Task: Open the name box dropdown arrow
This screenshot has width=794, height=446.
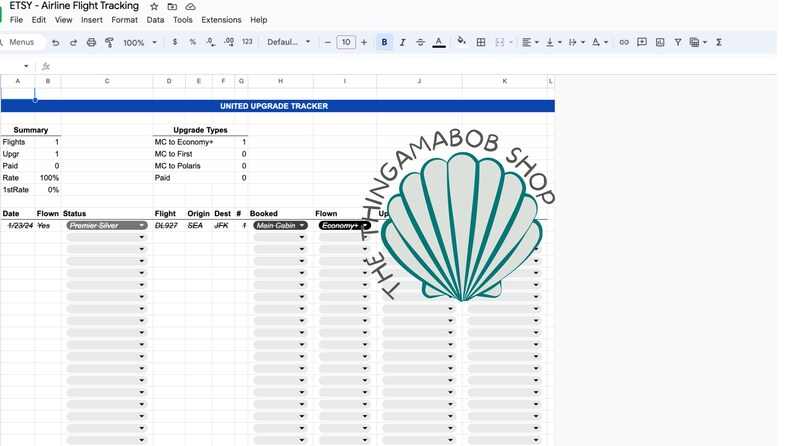Action: 26,66
